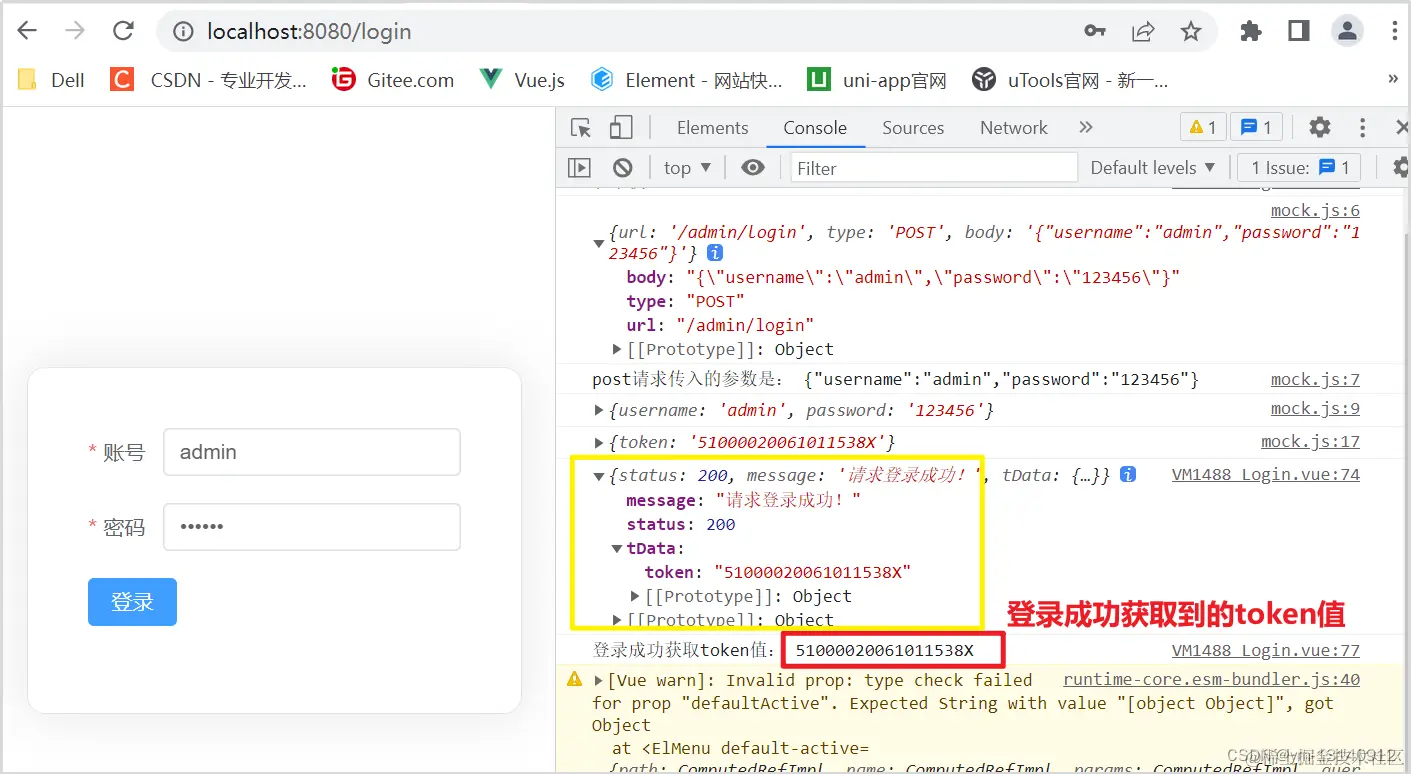Reload the localhost login page

click(123, 31)
